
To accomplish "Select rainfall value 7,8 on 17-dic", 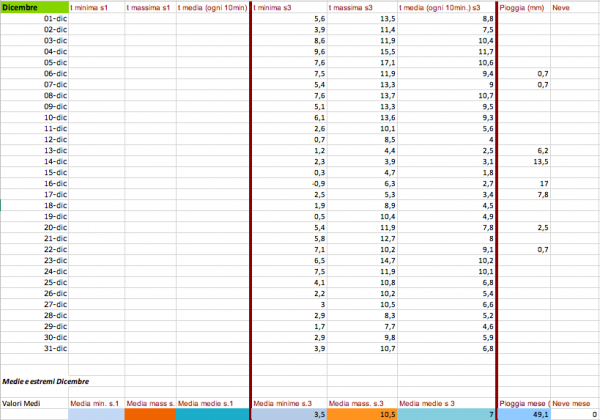I will point(524,194).
